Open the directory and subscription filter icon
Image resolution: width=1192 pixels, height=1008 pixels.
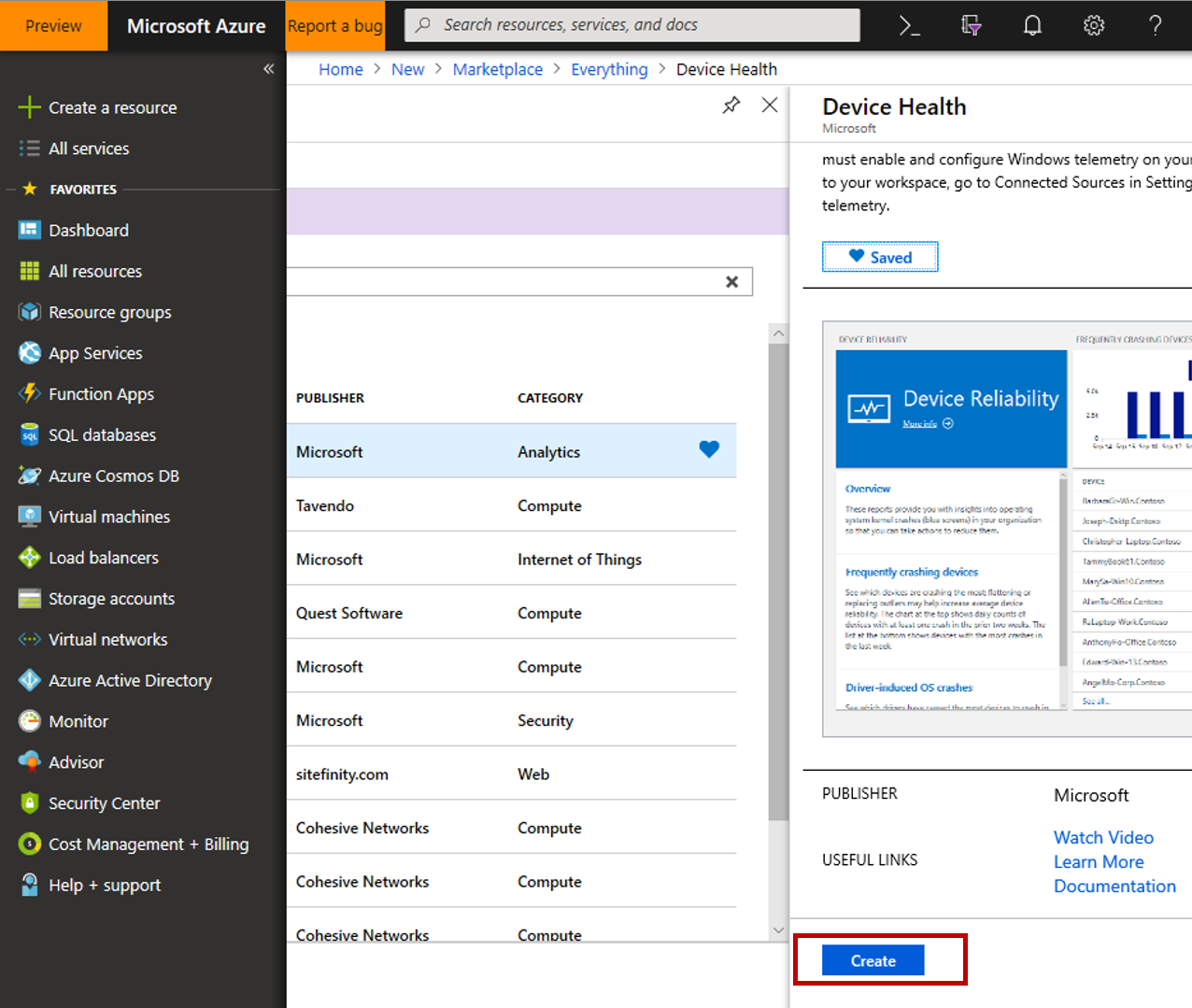point(971,26)
